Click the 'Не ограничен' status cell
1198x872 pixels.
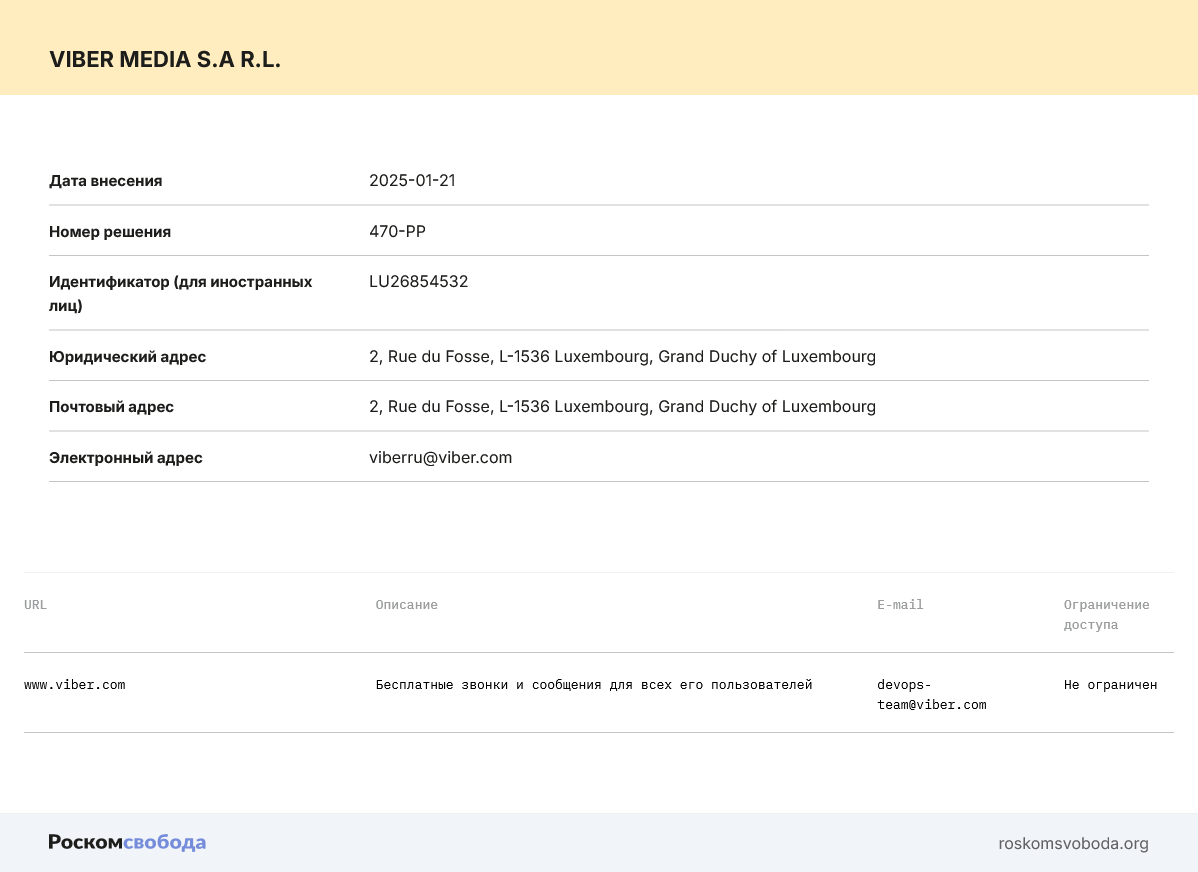click(x=1110, y=685)
